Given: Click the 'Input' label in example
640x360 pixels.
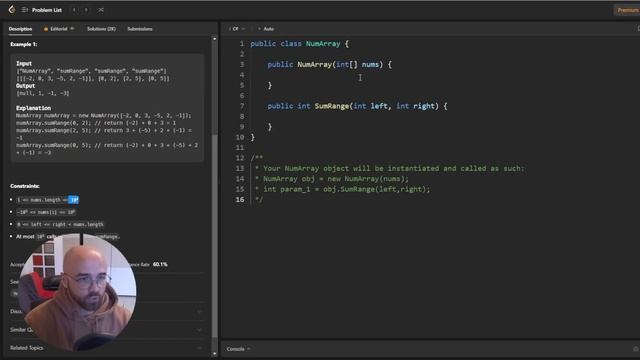Looking at the screenshot, I should point(24,64).
